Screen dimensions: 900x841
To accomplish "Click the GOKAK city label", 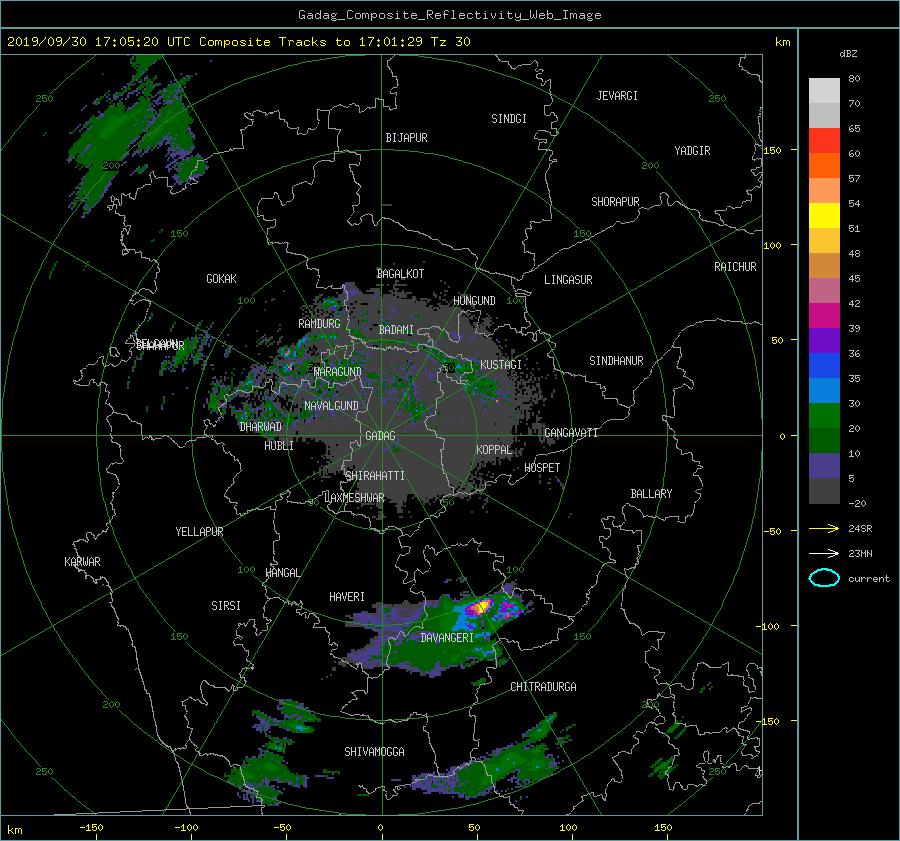I will [221, 279].
